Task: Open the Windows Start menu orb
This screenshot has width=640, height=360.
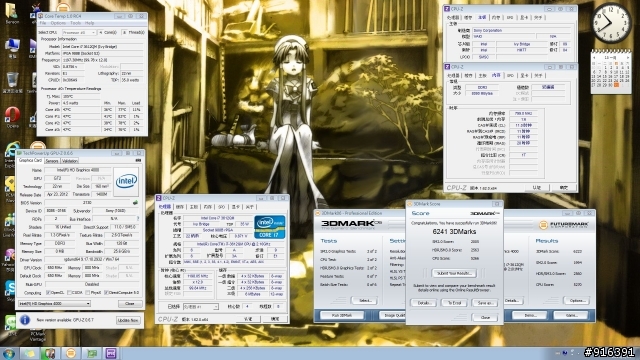Action: pyautogui.click(x=8, y=353)
